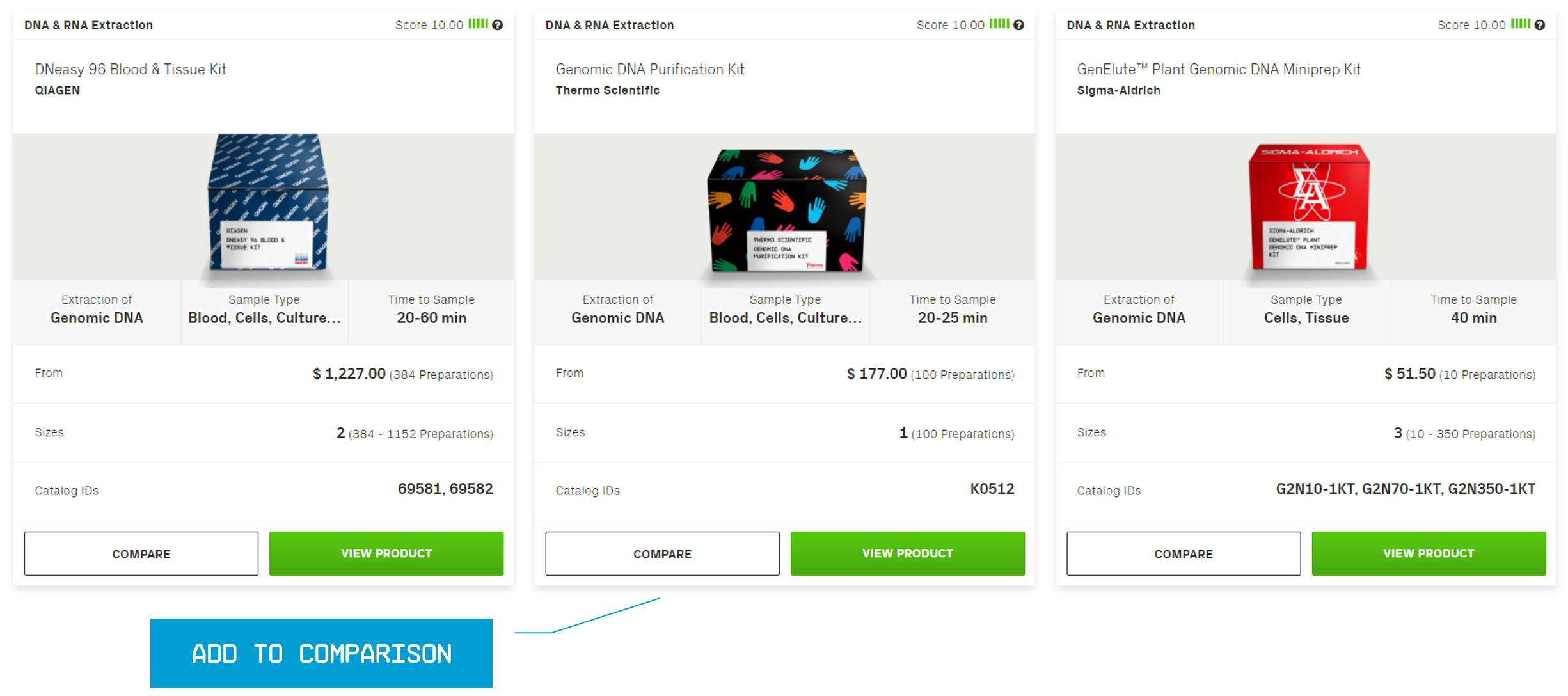The height and width of the screenshot is (696, 1568).
Task: Click the Add to Comparison blue label
Action: (x=321, y=653)
